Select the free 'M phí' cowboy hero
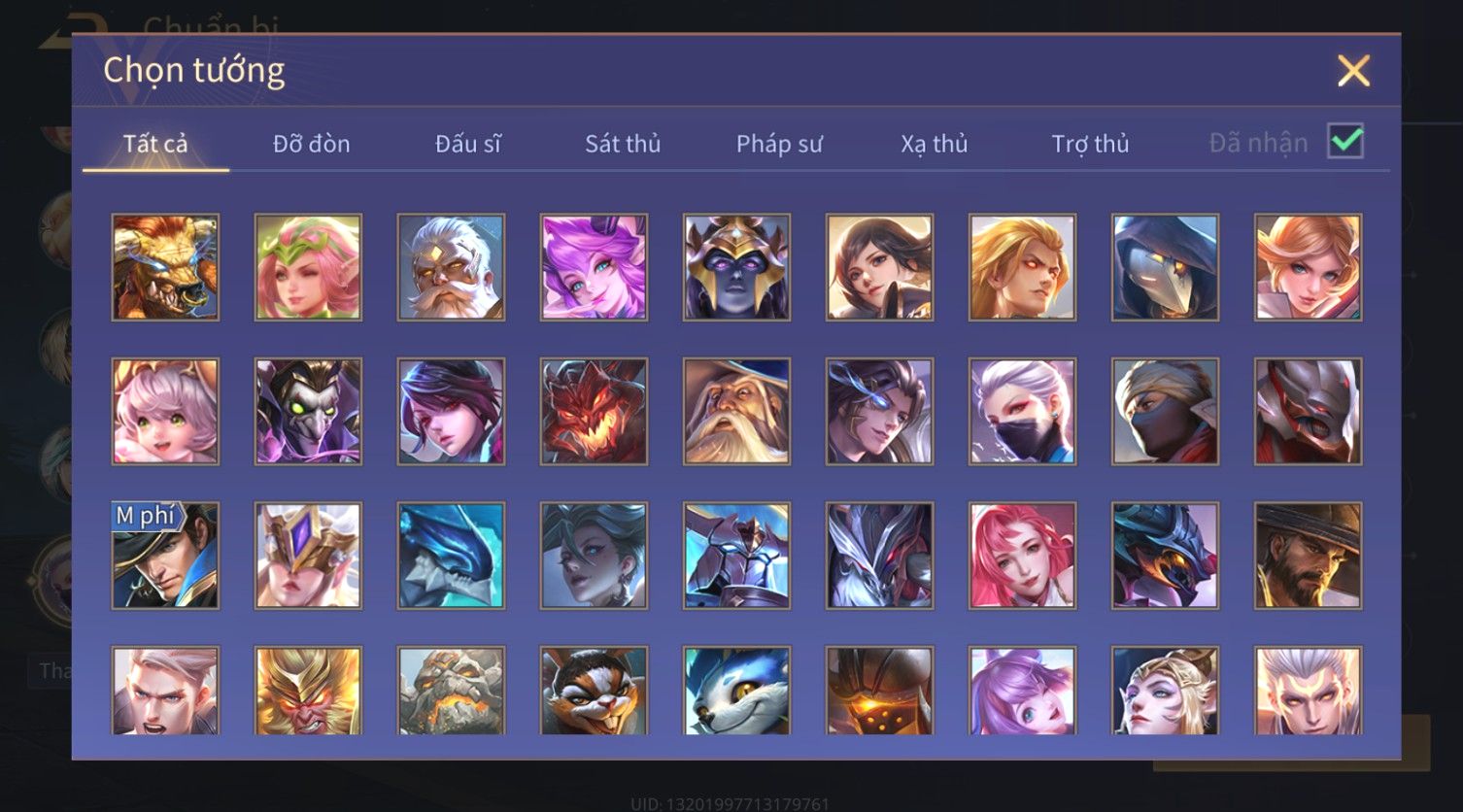Viewport: 1463px width, 812px height. coord(165,555)
